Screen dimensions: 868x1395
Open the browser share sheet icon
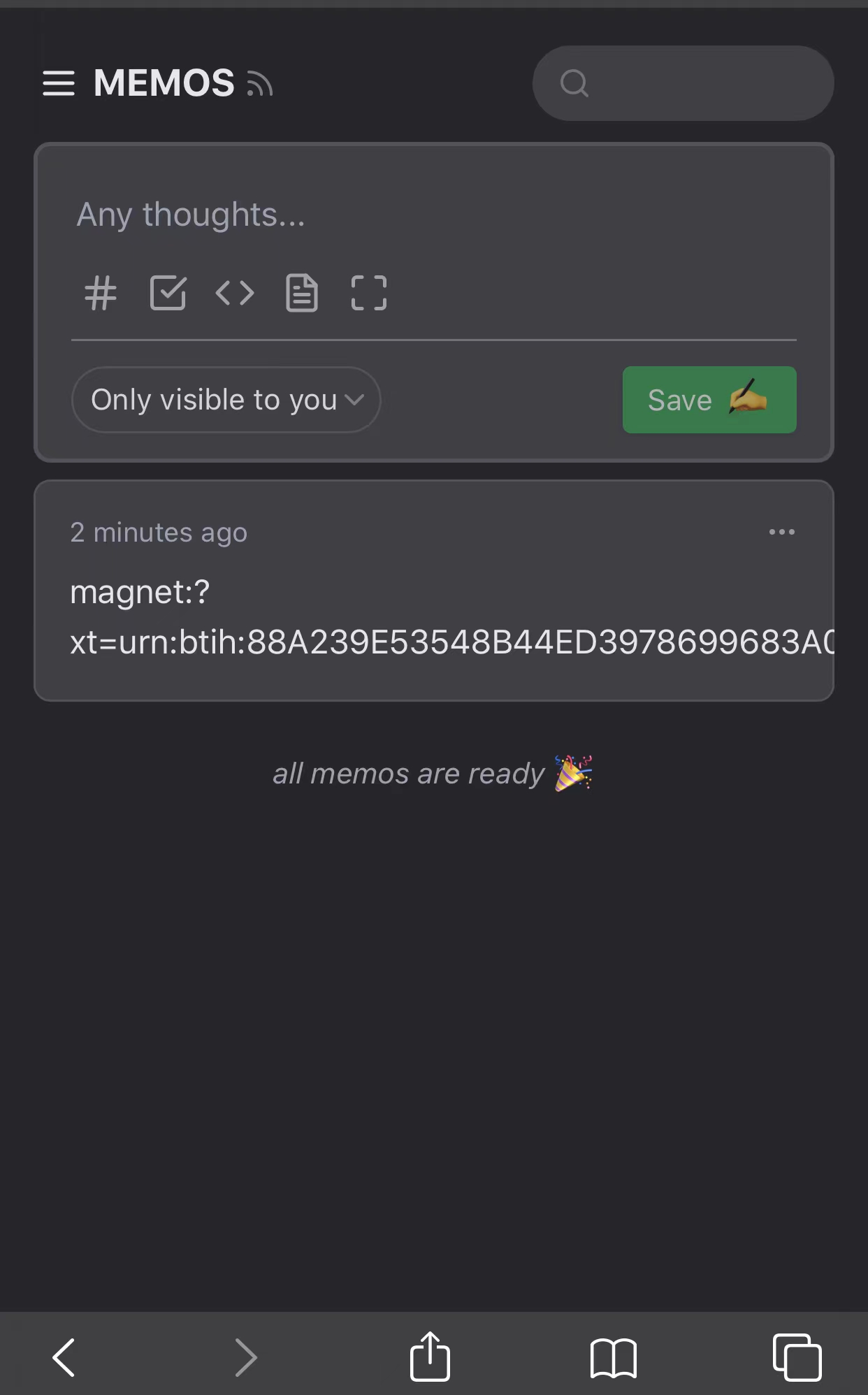coord(430,1356)
